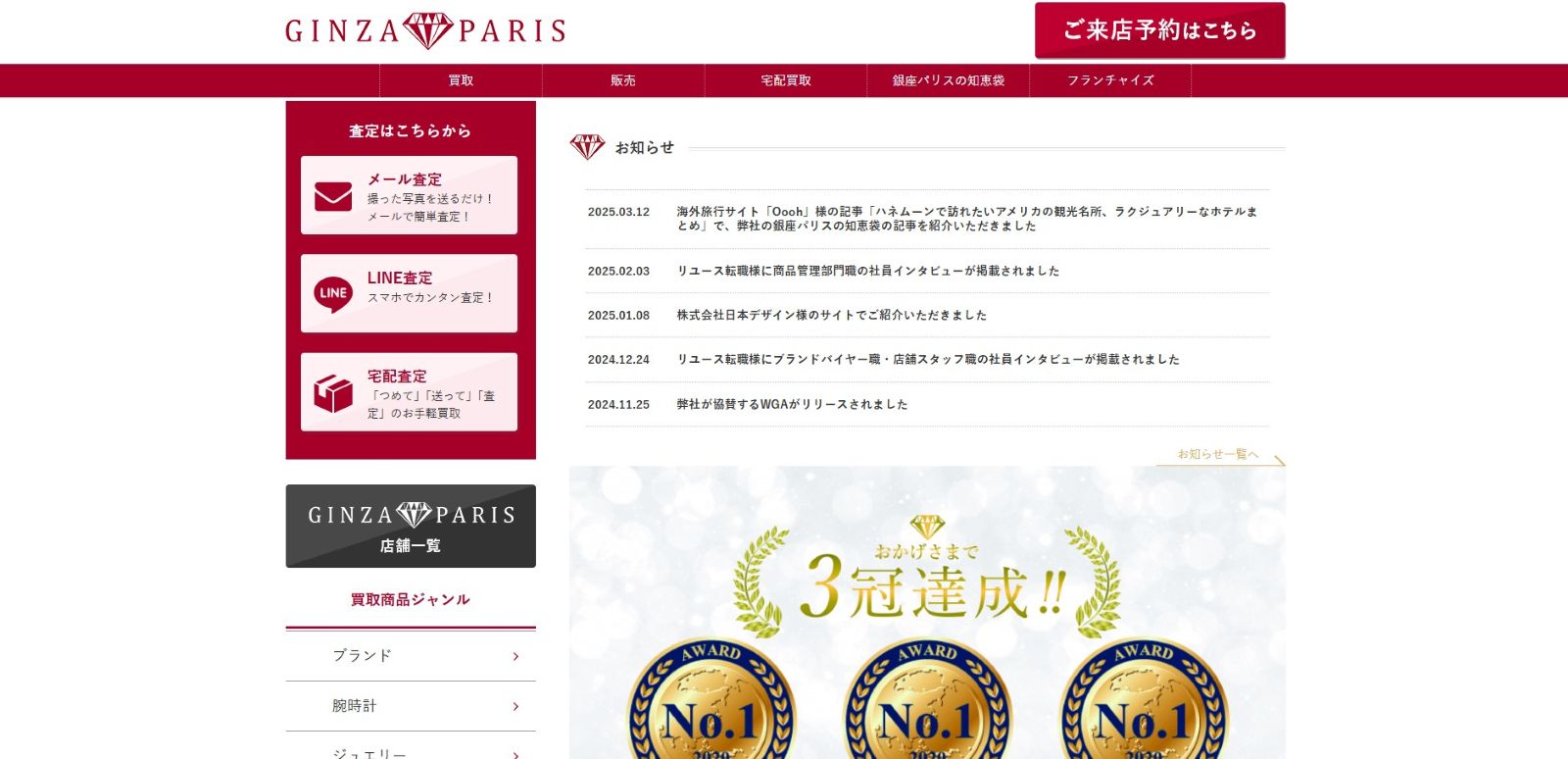1568x759 pixels.
Task: Click the cardboard box delivery icon
Action: pos(333,393)
